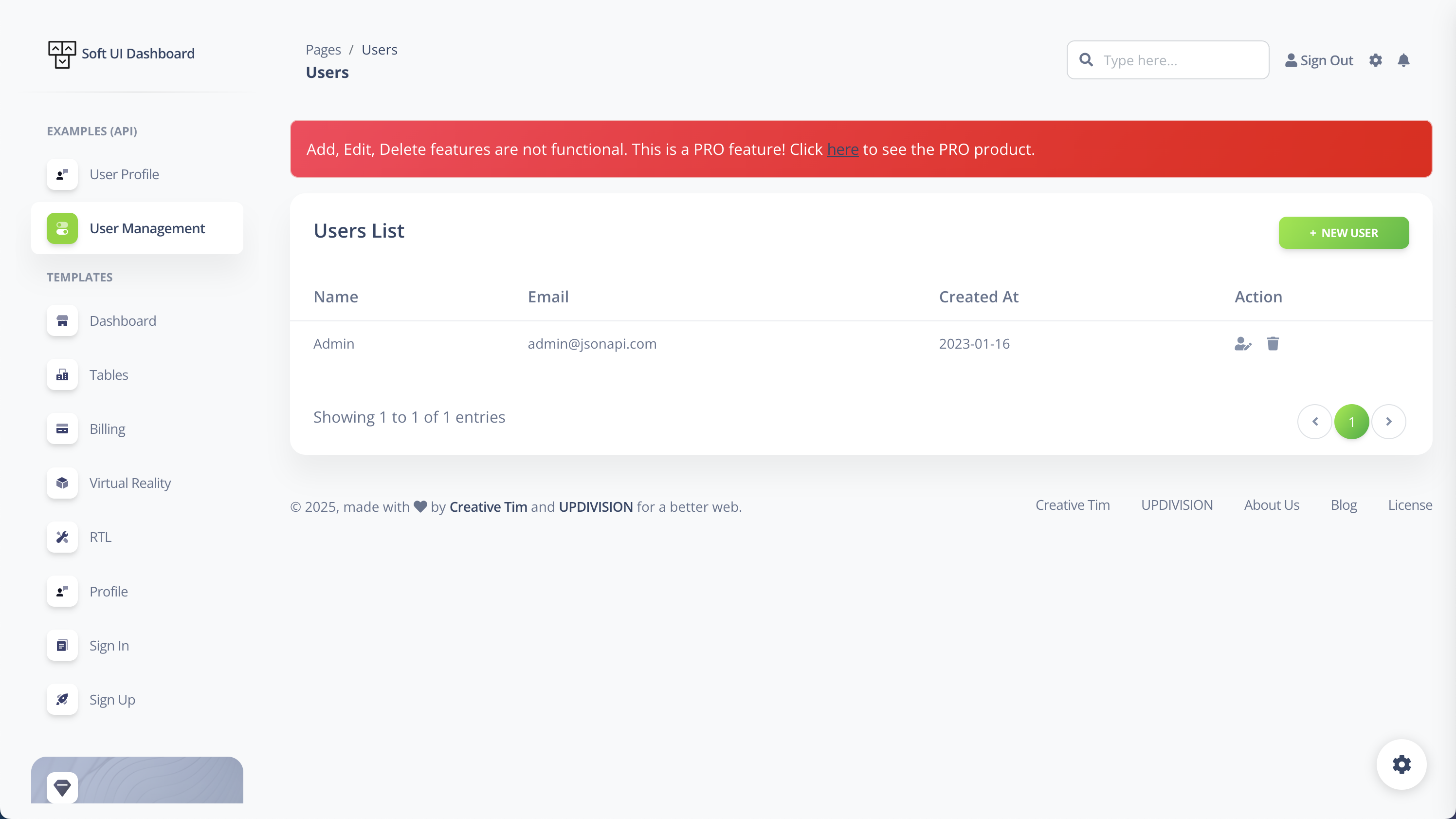Click the edit user icon for Admin
The height and width of the screenshot is (819, 1456).
[x=1242, y=343]
